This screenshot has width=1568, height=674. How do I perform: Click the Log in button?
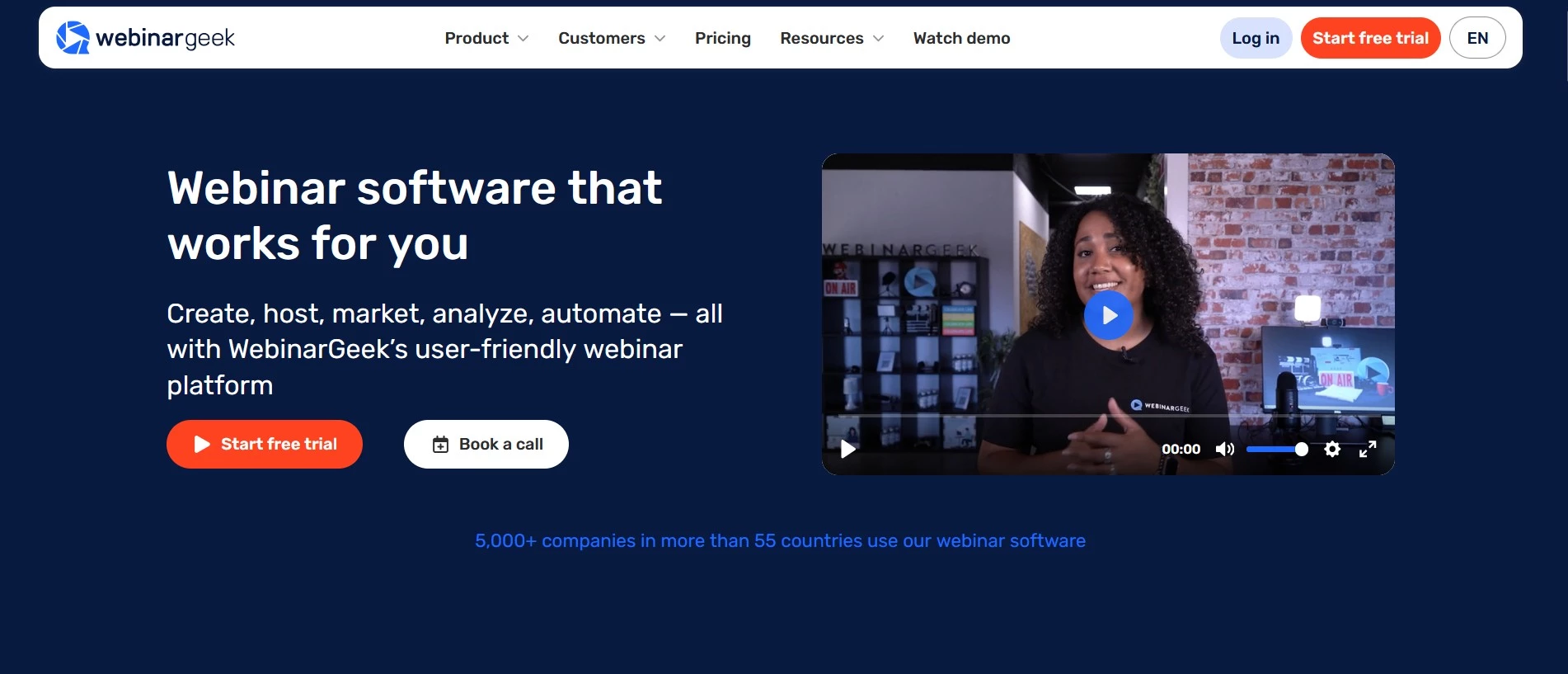click(x=1256, y=38)
